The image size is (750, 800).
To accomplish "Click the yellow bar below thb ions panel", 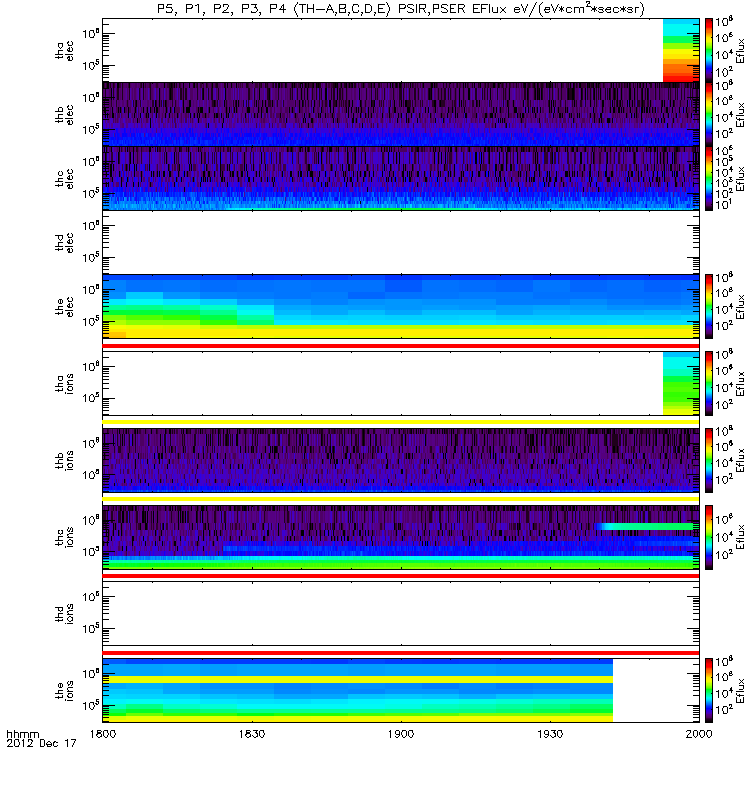I will pyautogui.click(x=401, y=499).
